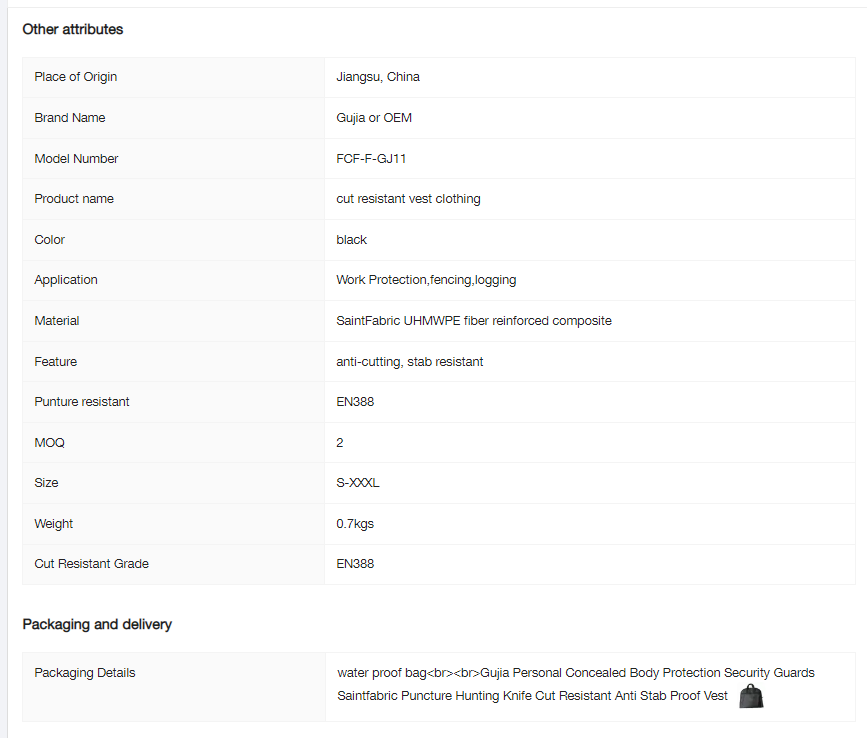Select the "Jiangsu, China" origin value
Viewport: 867px width, 738px height.
pyautogui.click(x=378, y=77)
